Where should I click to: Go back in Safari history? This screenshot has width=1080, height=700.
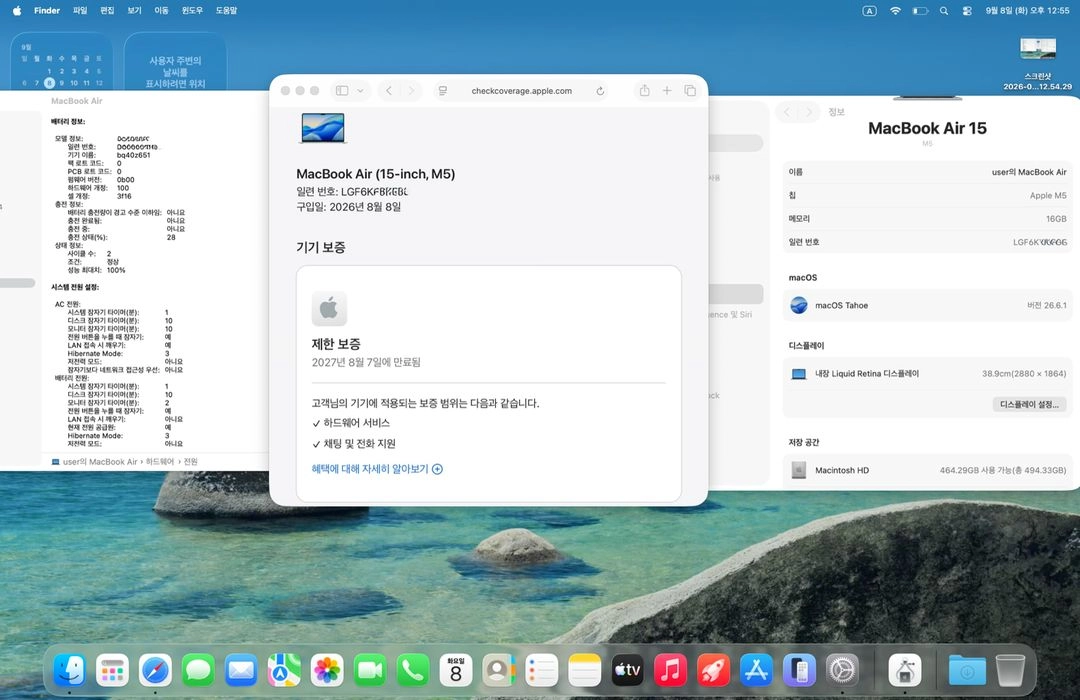coord(389,90)
